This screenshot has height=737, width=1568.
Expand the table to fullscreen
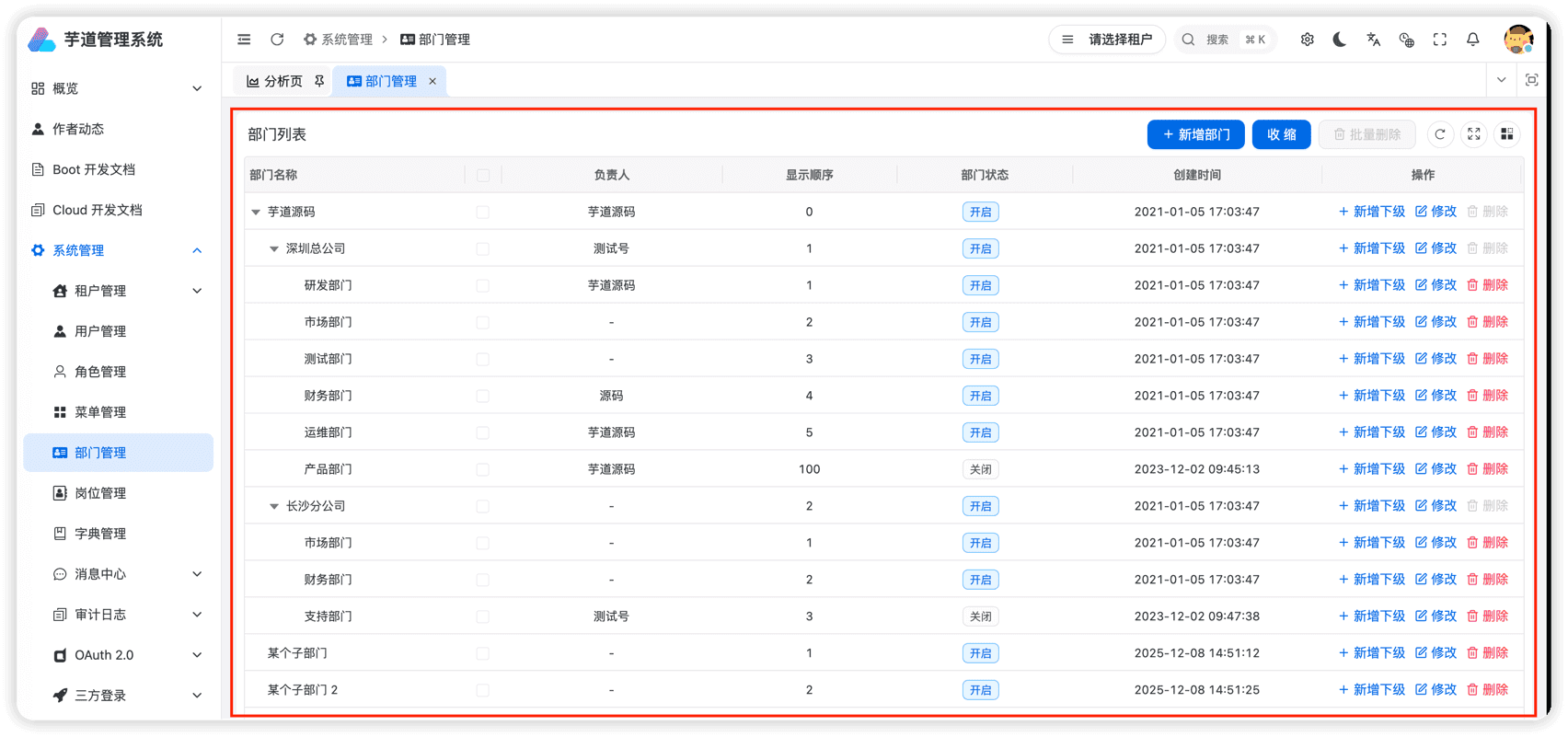click(x=1473, y=134)
